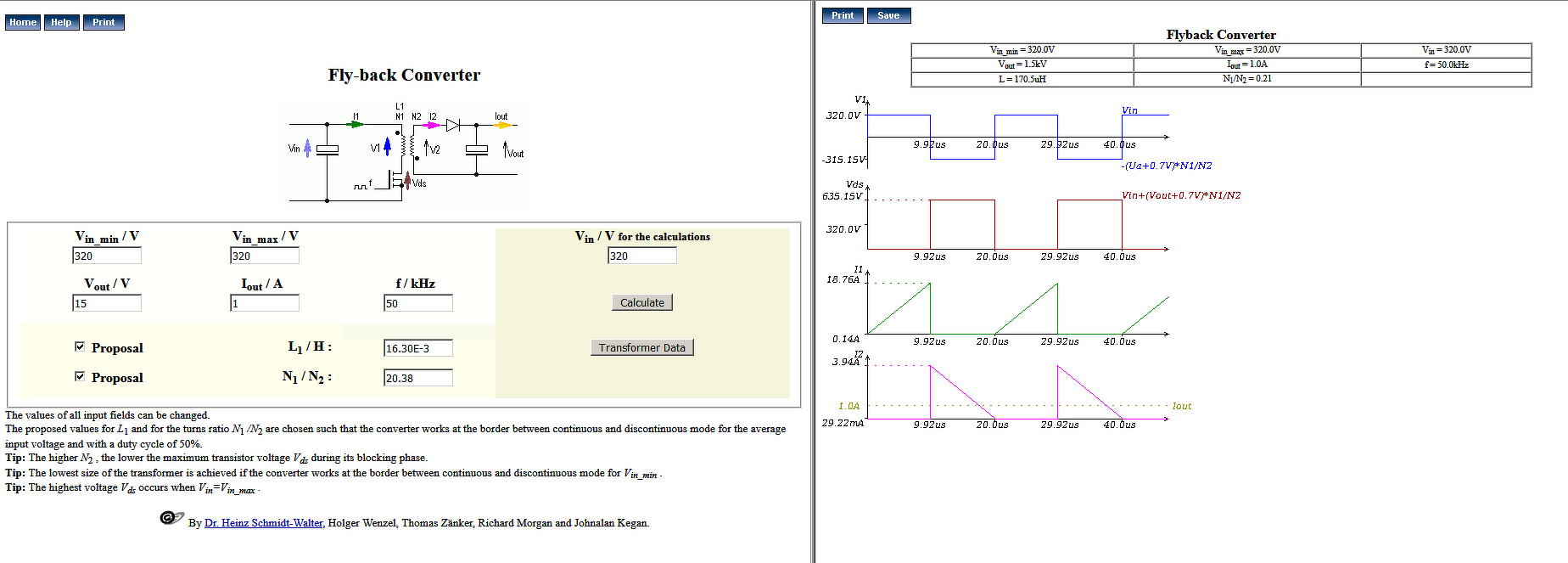Click the Vin+(Vout+0.7V)*N1/N2 label

point(1181,195)
